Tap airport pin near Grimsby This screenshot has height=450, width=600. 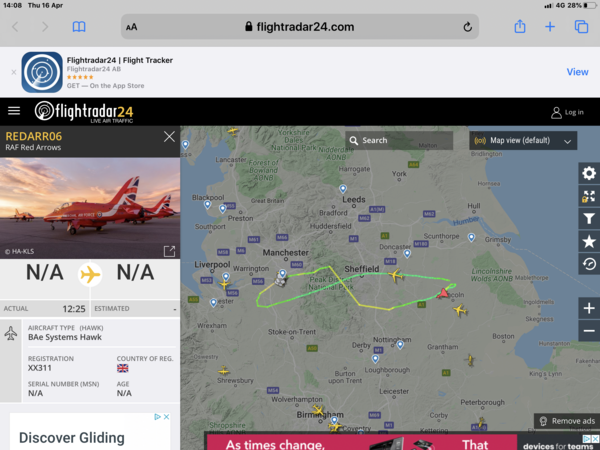pos(471,238)
